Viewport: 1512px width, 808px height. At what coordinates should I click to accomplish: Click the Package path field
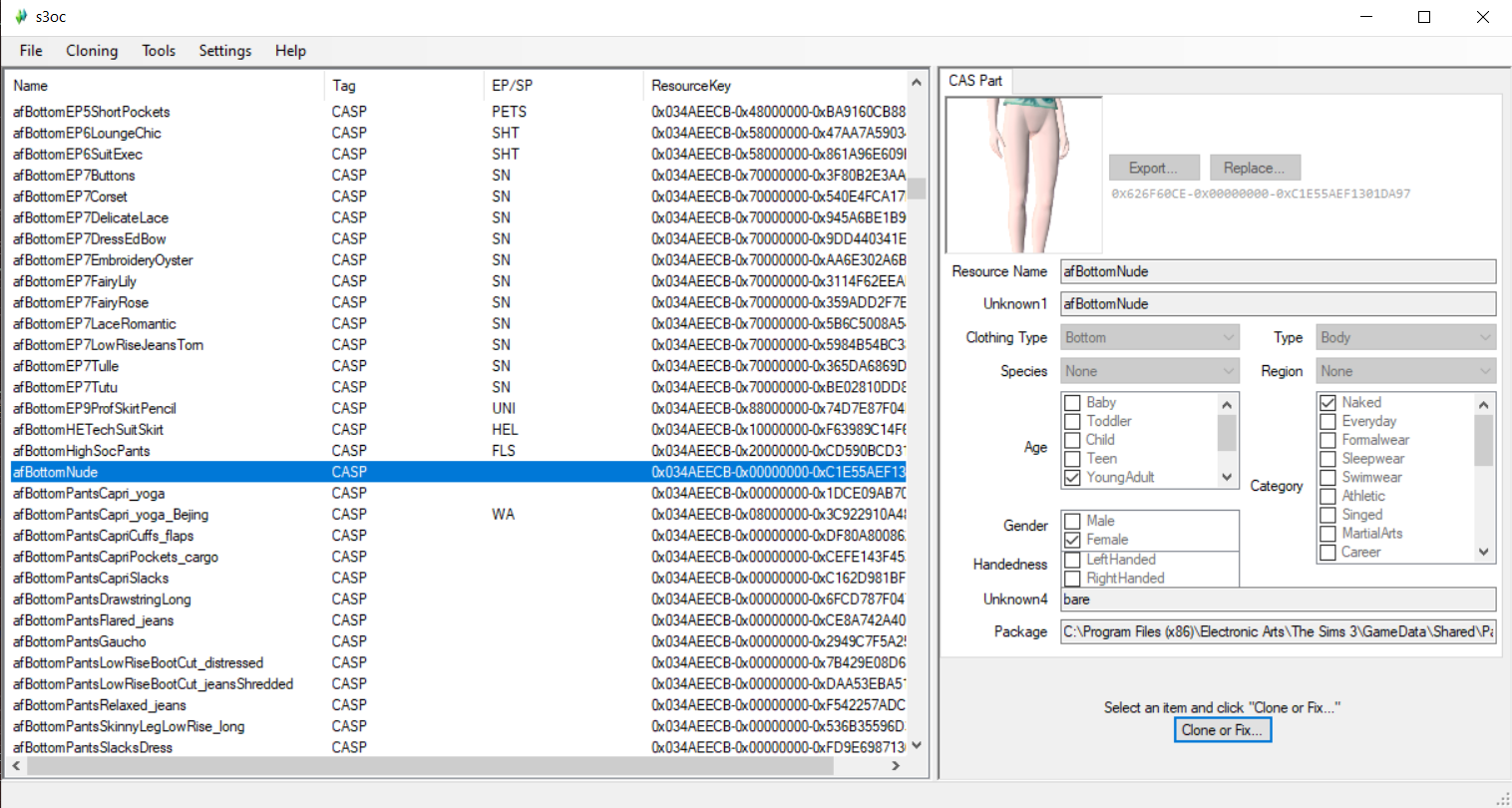tap(1278, 631)
